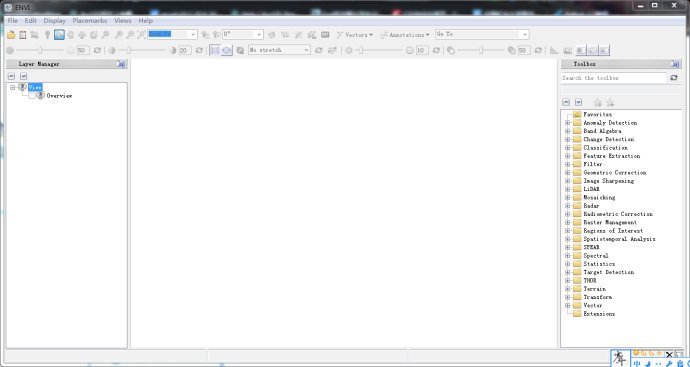Expand the Classification folder
This screenshot has height=367, width=690.
pos(568,148)
